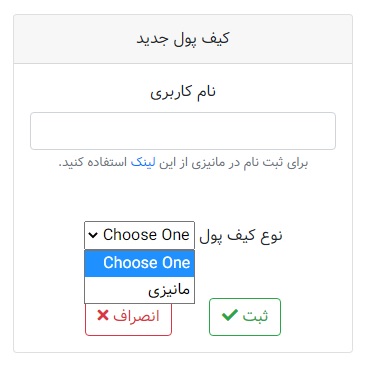Click the helper text below the username field
The image size is (368, 366).
pyautogui.click(x=183, y=163)
